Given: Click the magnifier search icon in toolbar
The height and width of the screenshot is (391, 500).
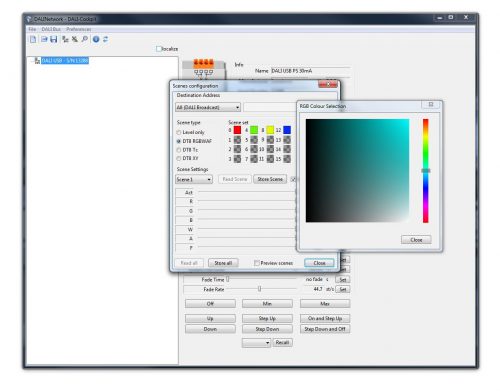Looking at the screenshot, I should (85, 39).
